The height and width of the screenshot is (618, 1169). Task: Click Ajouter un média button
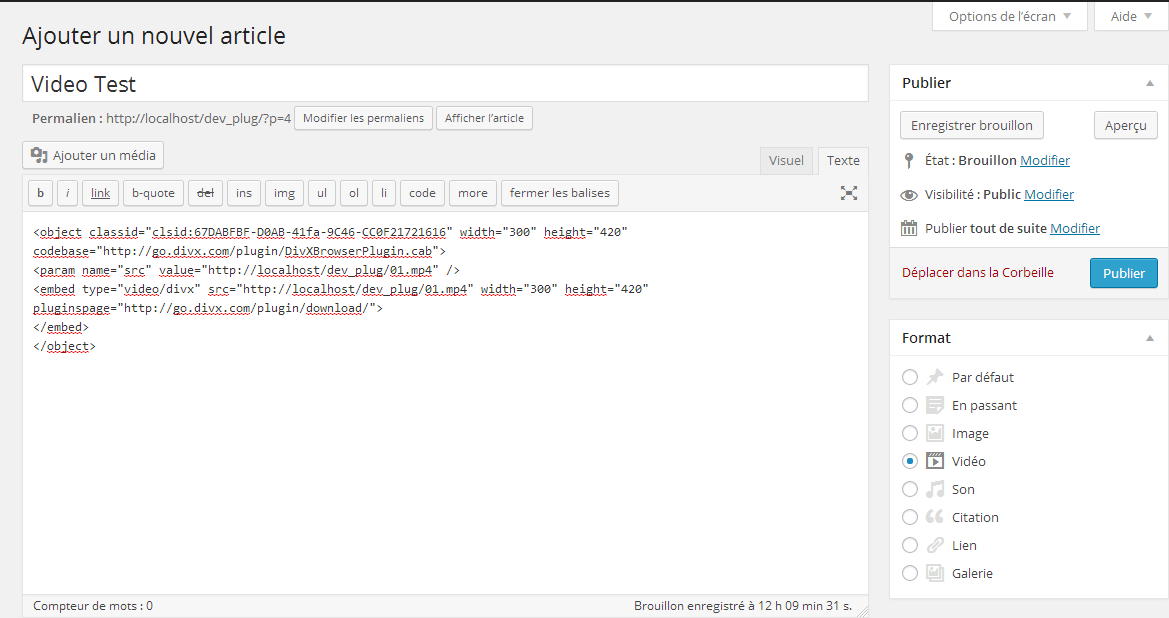click(93, 155)
